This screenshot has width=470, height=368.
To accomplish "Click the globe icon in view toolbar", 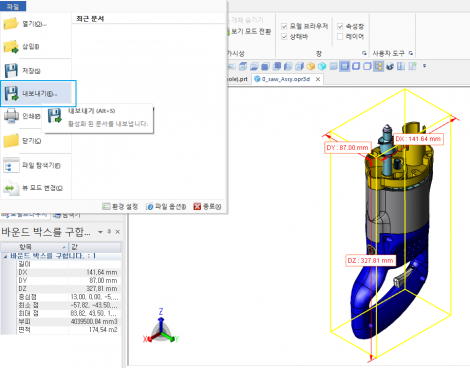I will click(390, 66).
